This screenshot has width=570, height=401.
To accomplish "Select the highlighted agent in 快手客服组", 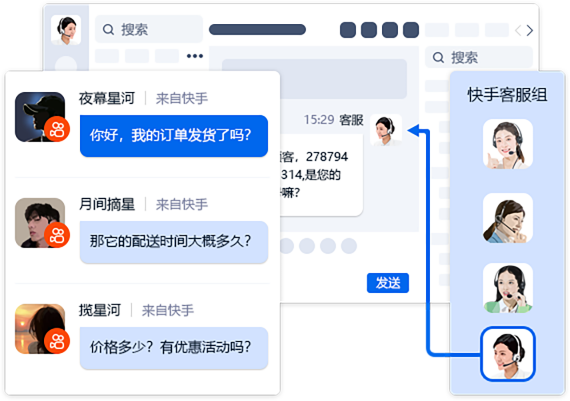I will [508, 354].
